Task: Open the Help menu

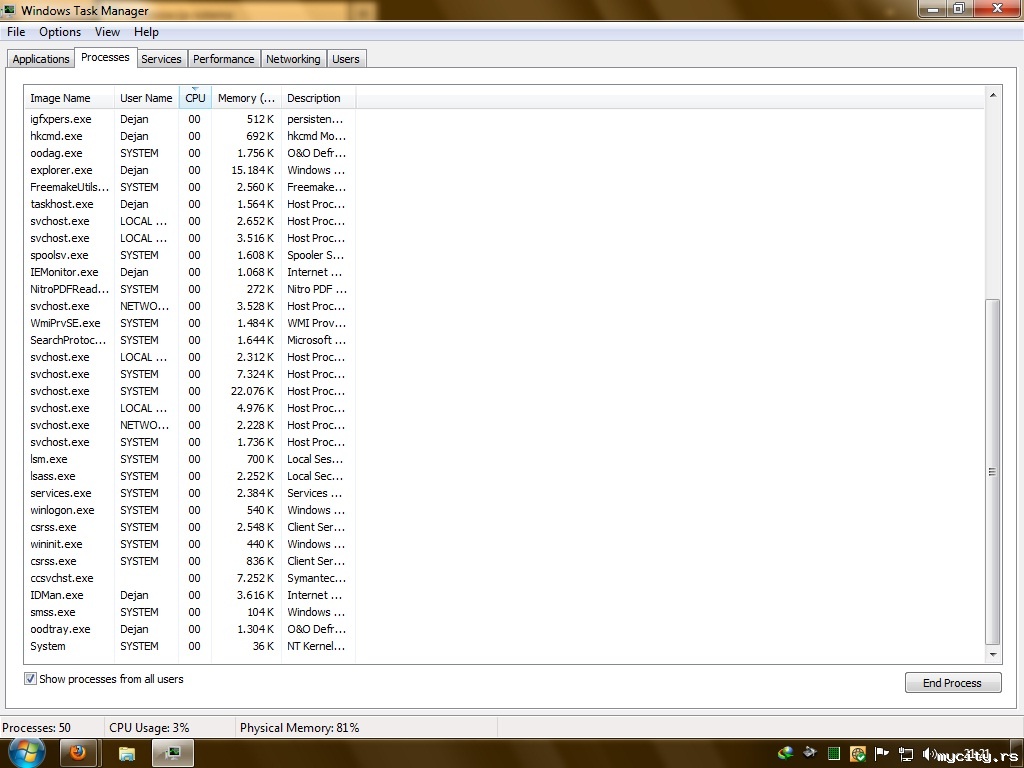Action: (x=146, y=32)
